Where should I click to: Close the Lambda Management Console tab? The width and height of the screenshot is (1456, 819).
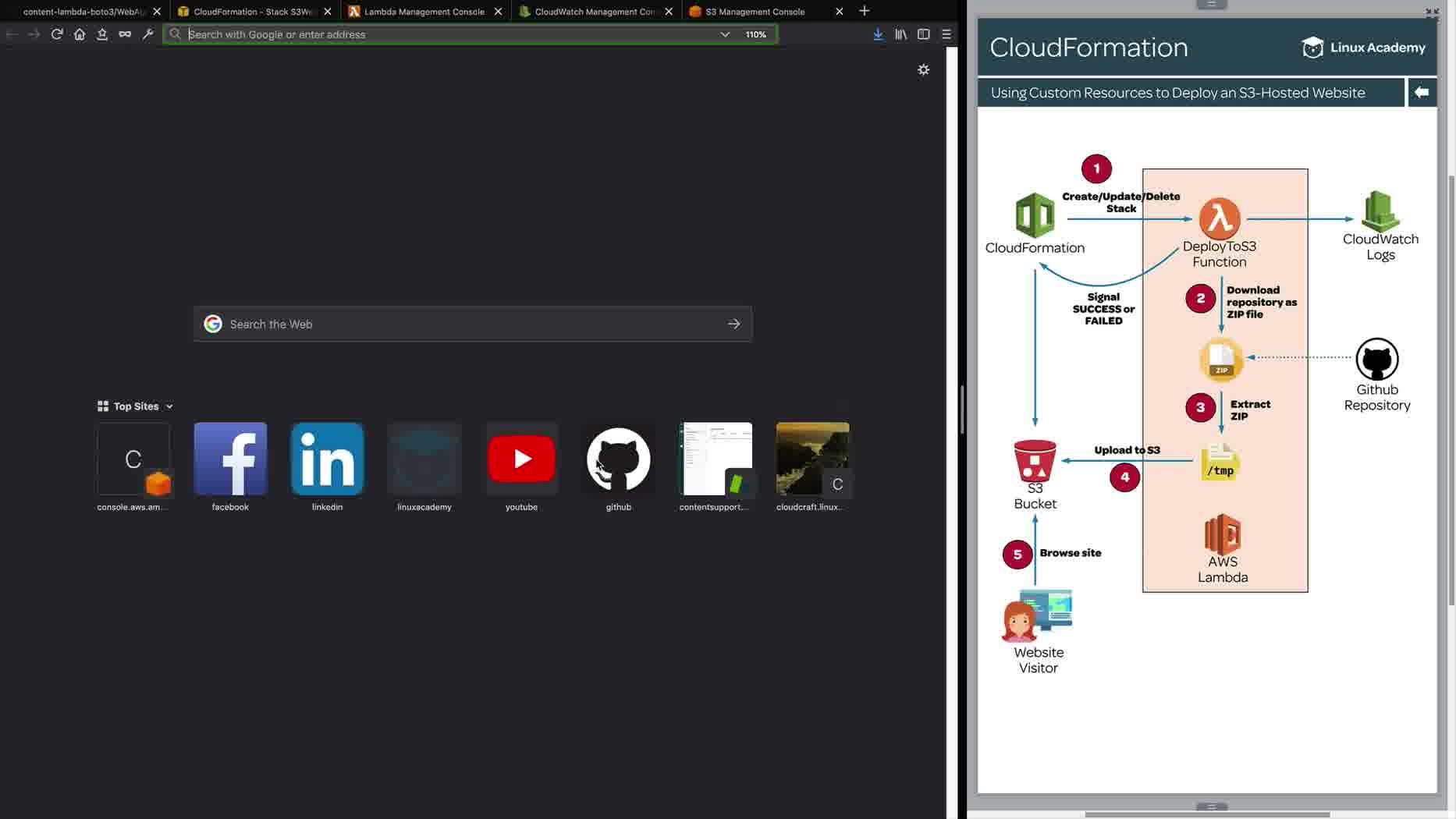498,12
